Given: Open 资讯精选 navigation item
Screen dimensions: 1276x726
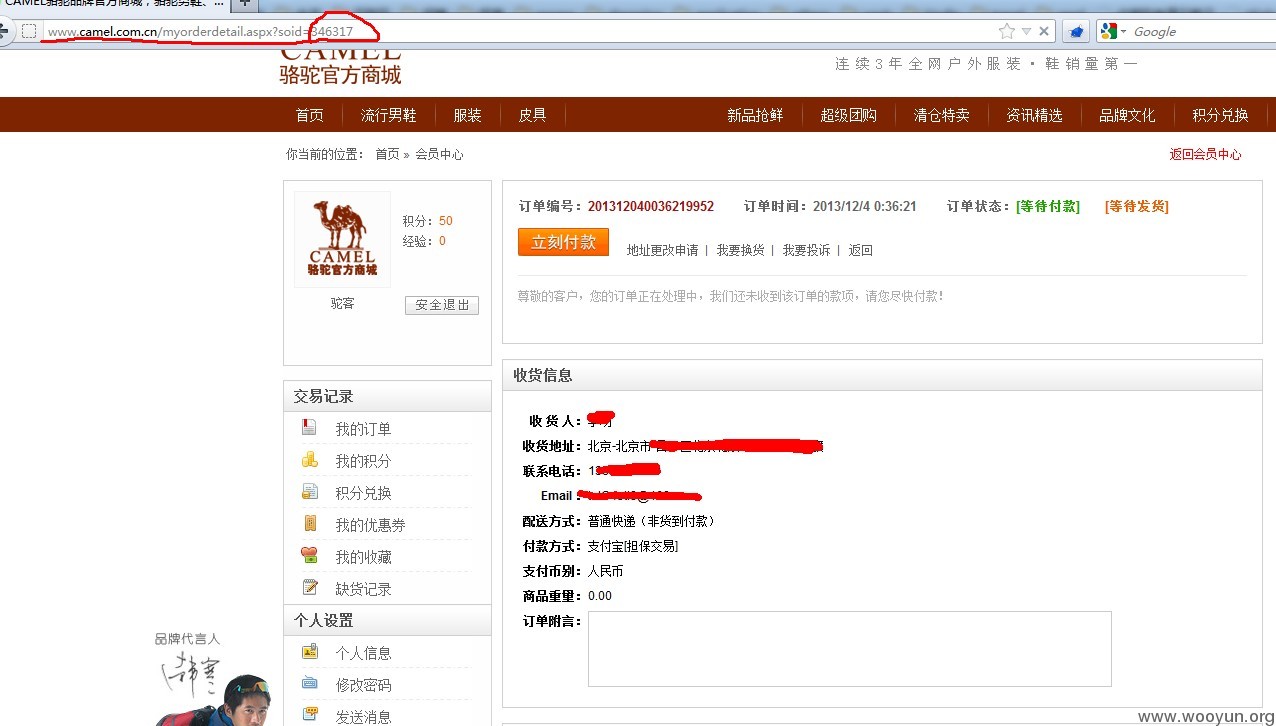Looking at the screenshot, I should (x=1034, y=115).
